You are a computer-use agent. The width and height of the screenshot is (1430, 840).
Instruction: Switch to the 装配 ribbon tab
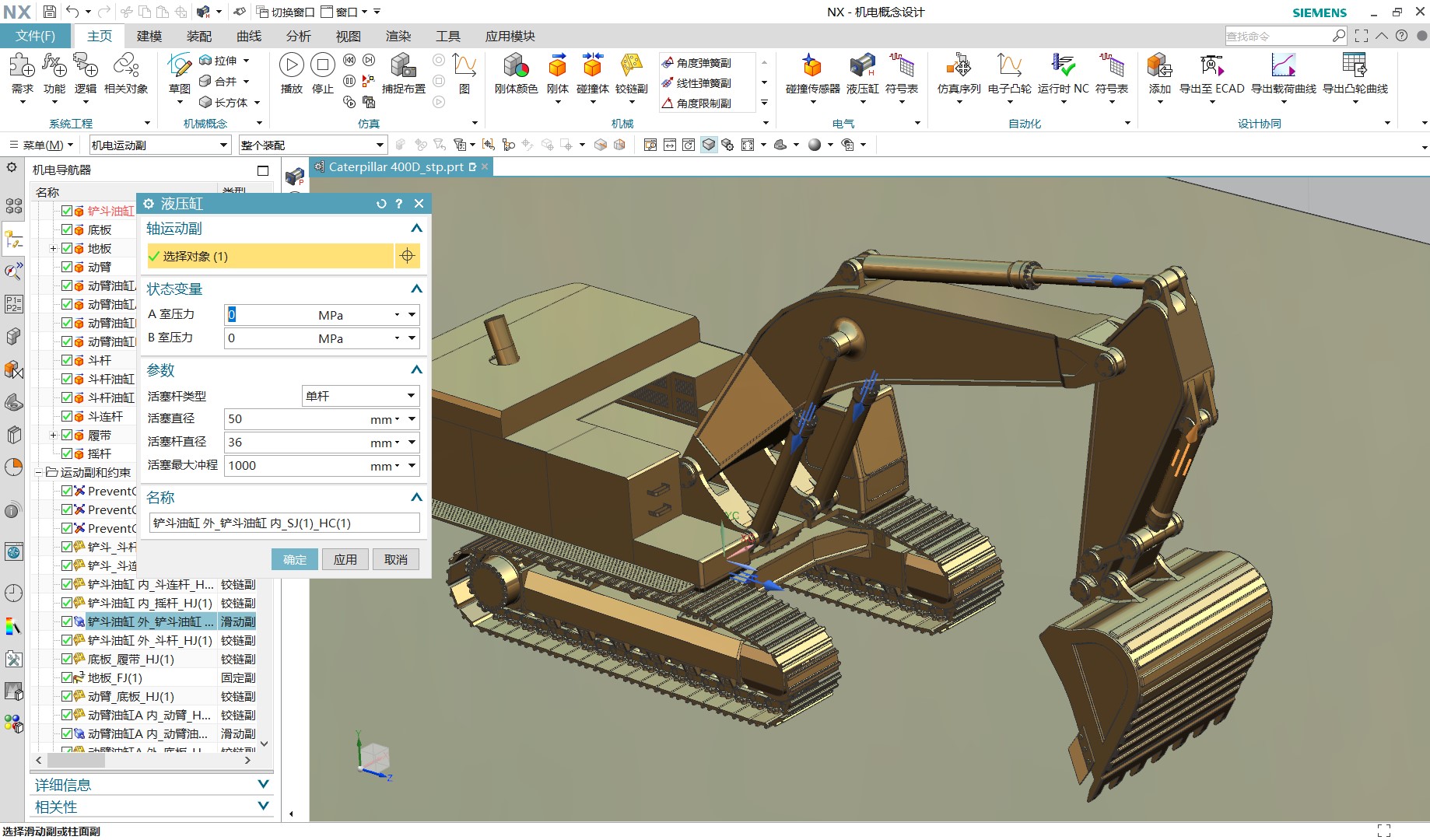[x=198, y=36]
